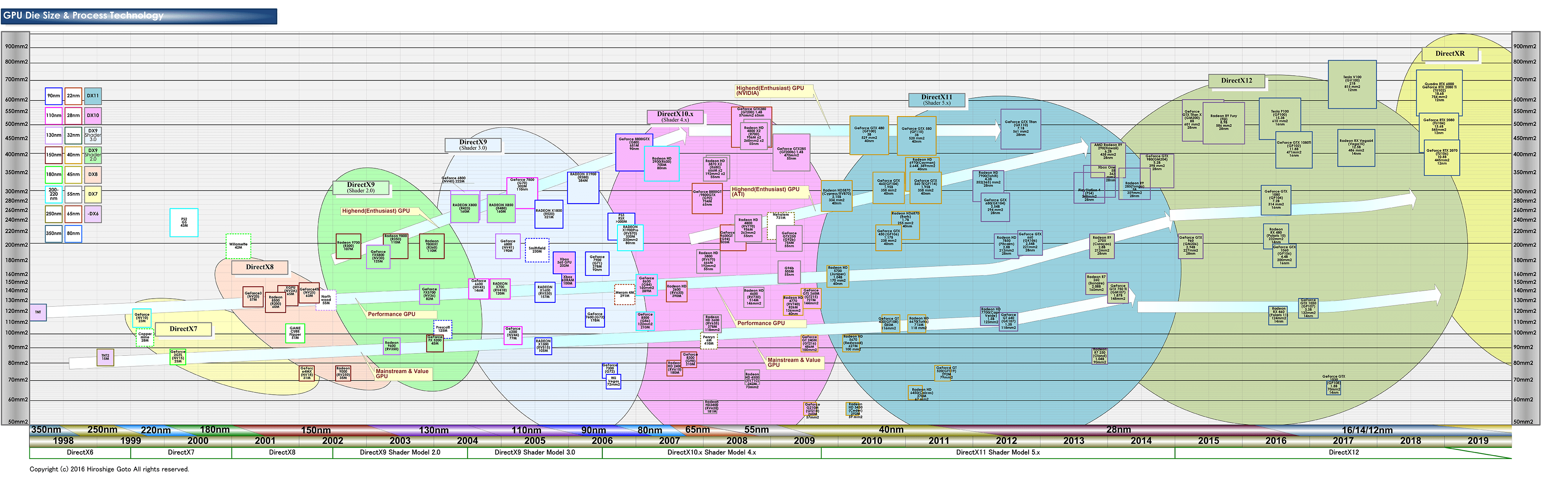Click the Tesla P100 (GP100) box
This screenshot has width=1568, height=481.
[x=1279, y=119]
